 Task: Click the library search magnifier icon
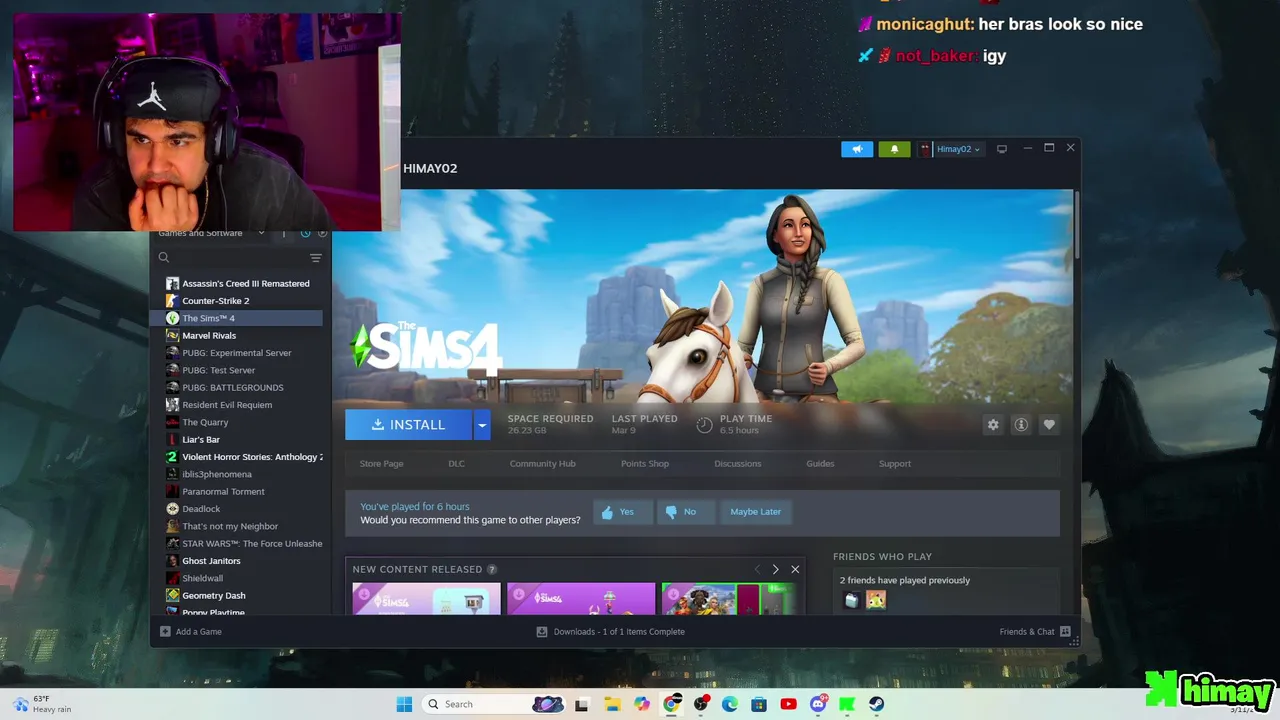point(164,258)
